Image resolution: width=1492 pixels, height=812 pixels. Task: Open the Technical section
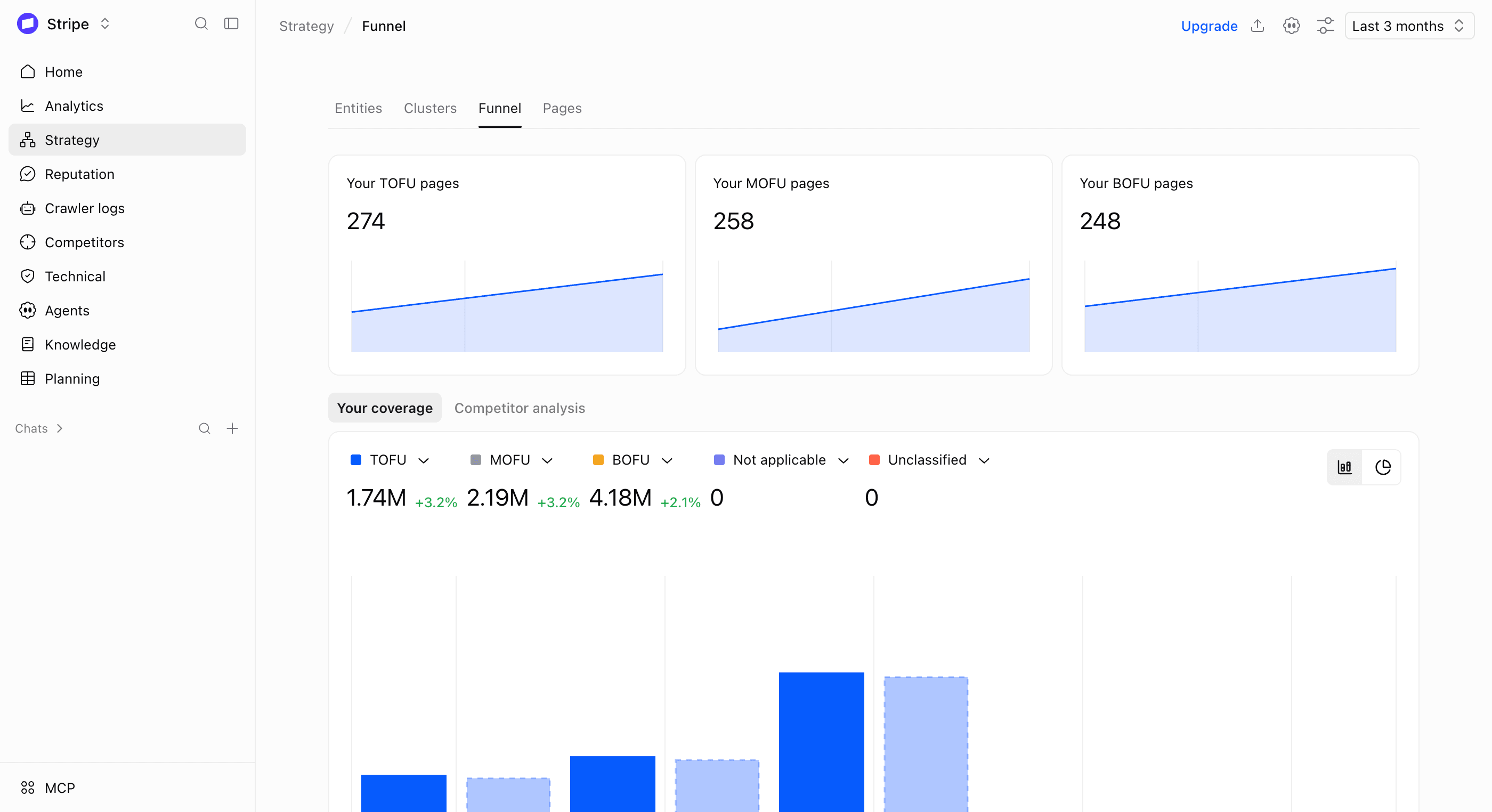click(x=127, y=277)
